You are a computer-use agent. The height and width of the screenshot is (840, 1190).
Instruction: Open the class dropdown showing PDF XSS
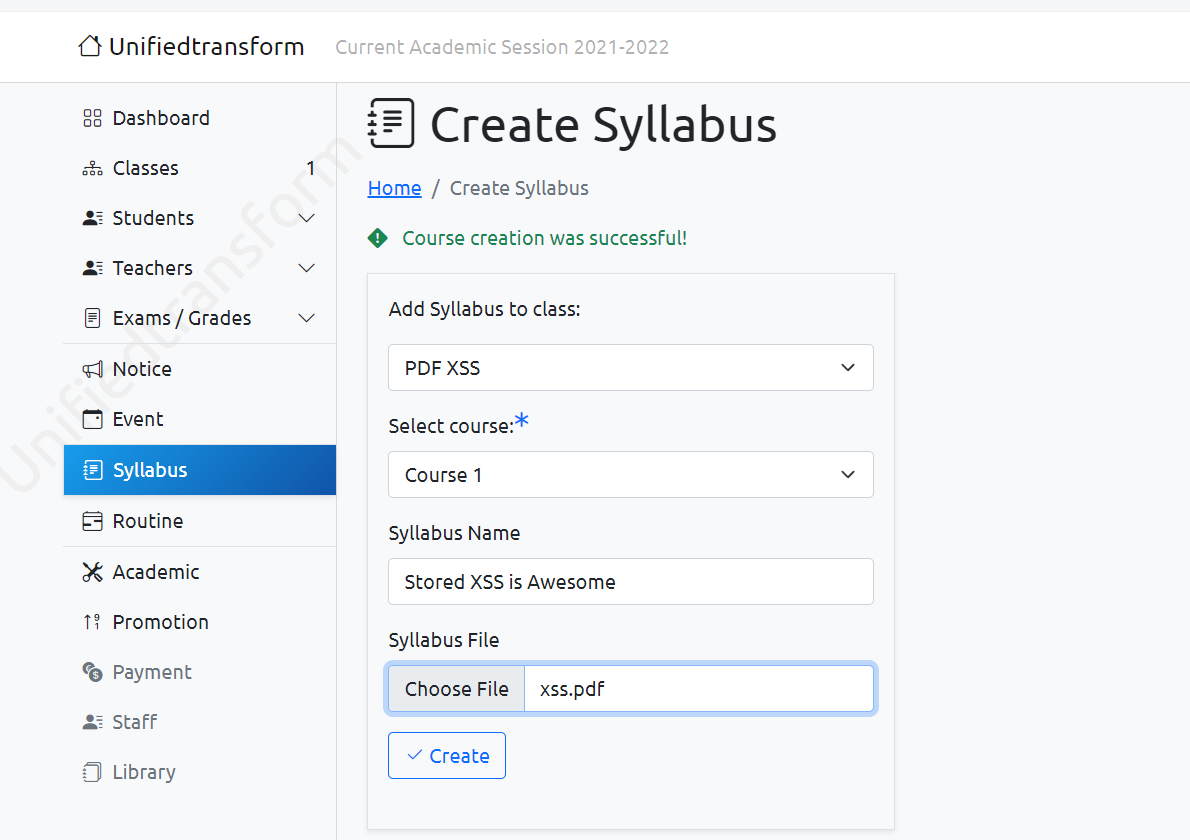[x=631, y=368]
